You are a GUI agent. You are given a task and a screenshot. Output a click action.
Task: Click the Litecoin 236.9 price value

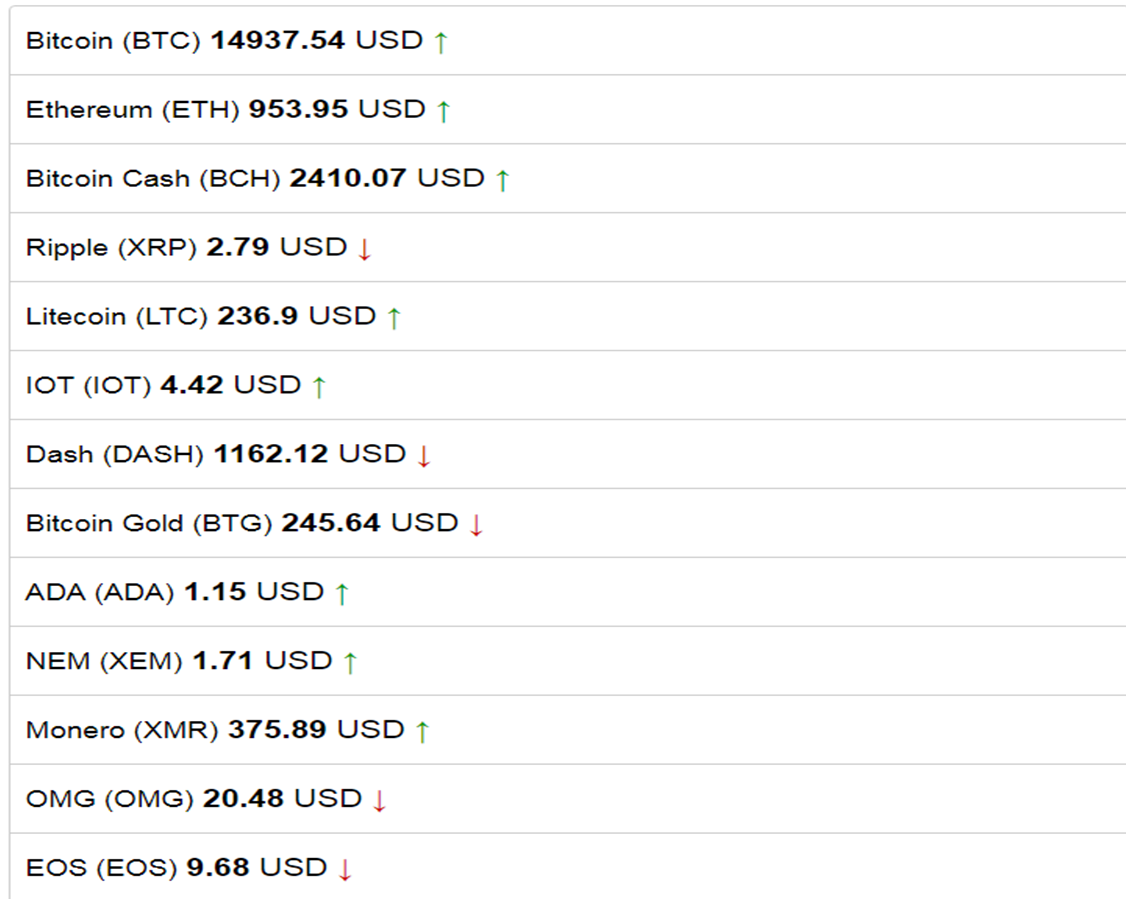(x=257, y=316)
